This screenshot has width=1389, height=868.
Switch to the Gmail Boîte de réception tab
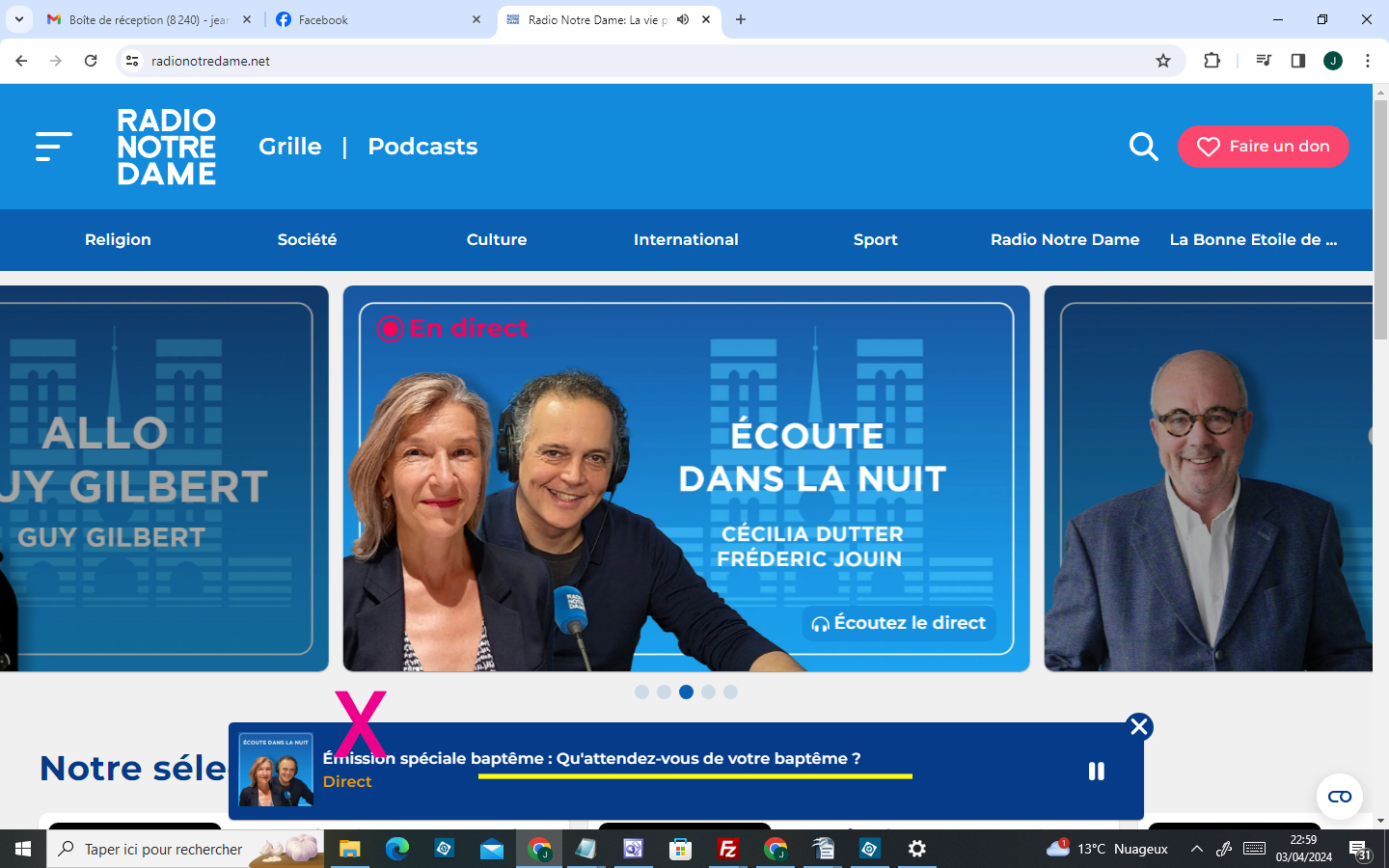[x=147, y=19]
